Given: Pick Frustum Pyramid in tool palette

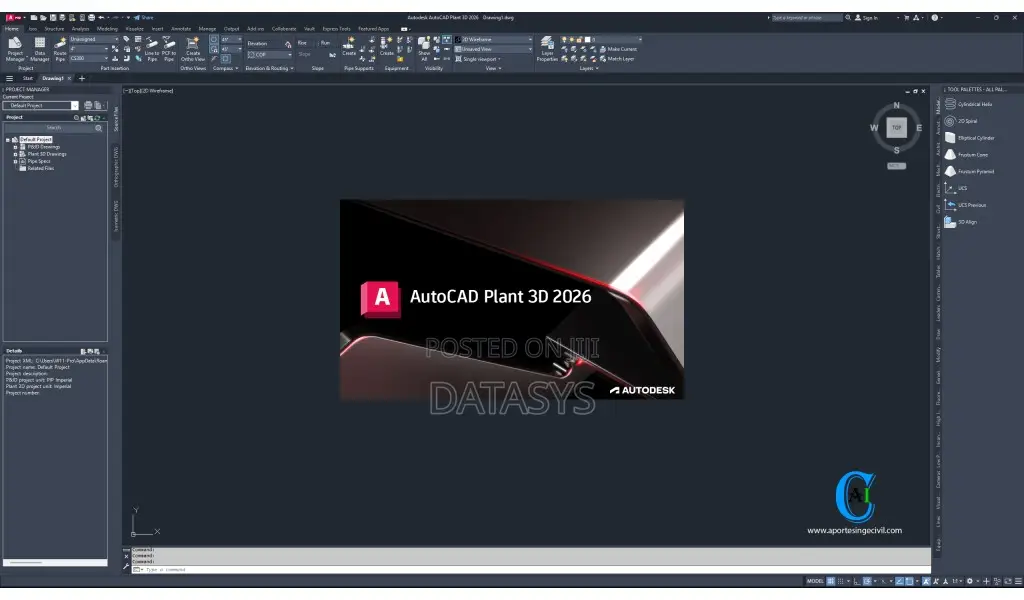Looking at the screenshot, I should (970, 171).
